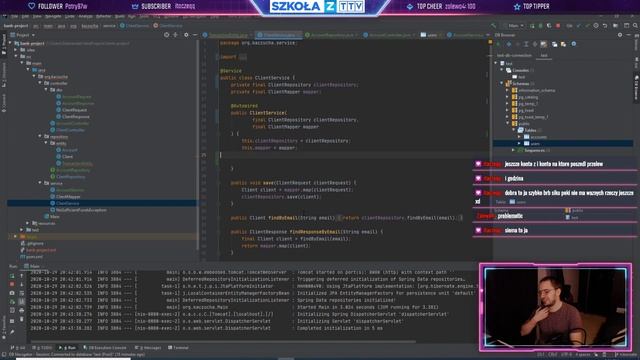Switch to the users table editor tab
640x360 pixels.
pos(431,35)
